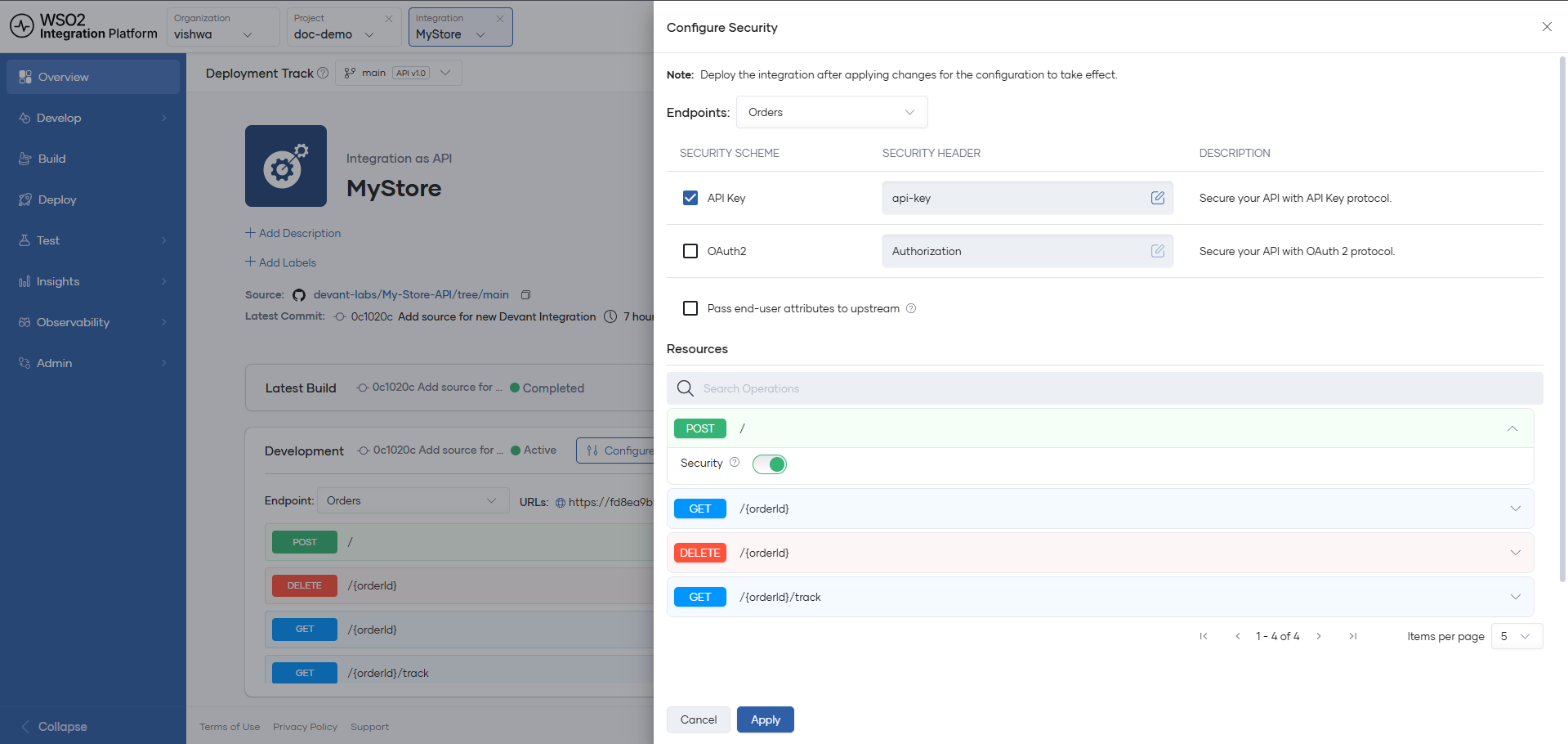Viewport: 1568px width, 744px height.
Task: Expand the DELETE /{orderId} resource
Action: coord(1100,553)
